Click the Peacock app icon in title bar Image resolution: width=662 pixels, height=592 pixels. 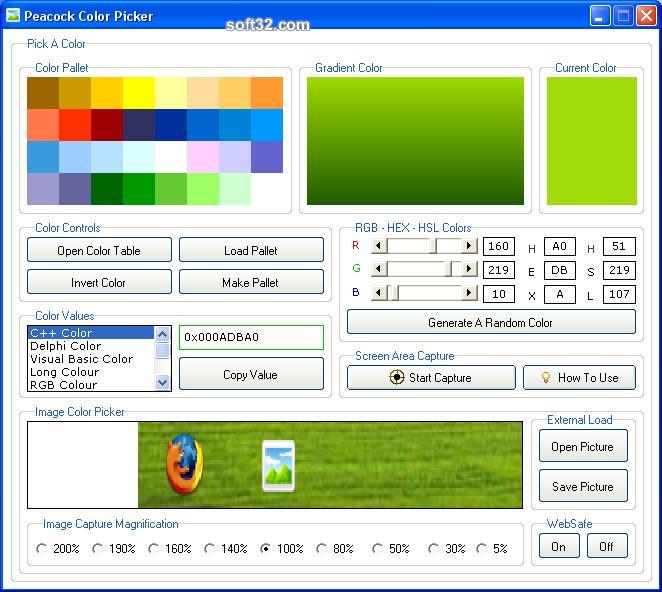click(x=13, y=15)
